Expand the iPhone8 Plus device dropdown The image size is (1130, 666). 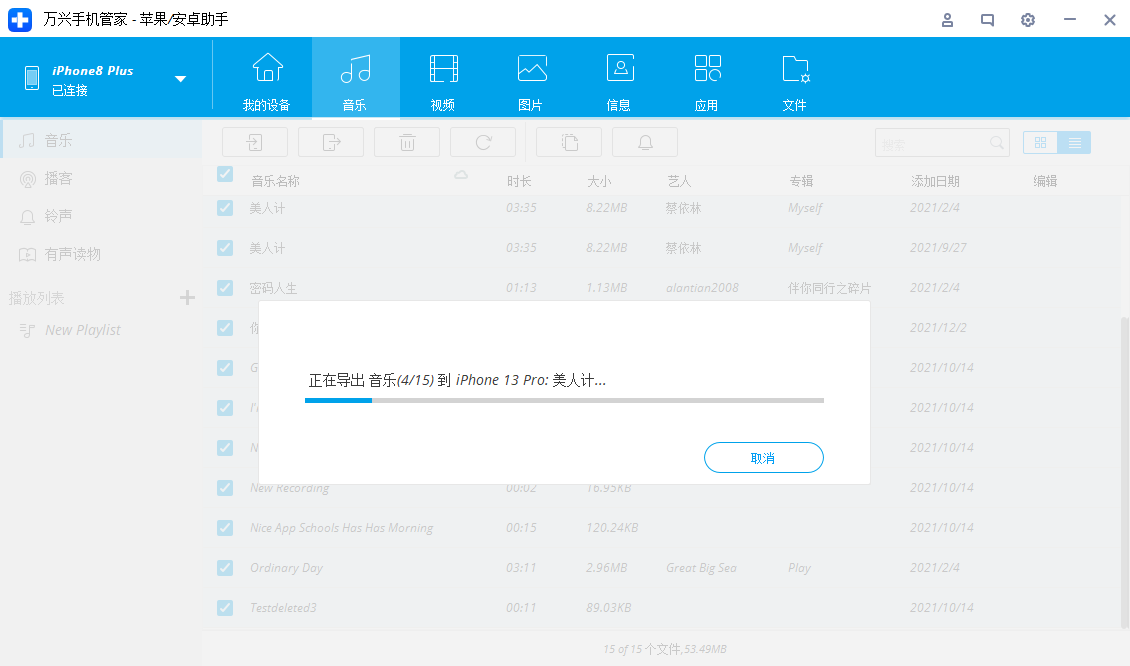pyautogui.click(x=180, y=79)
